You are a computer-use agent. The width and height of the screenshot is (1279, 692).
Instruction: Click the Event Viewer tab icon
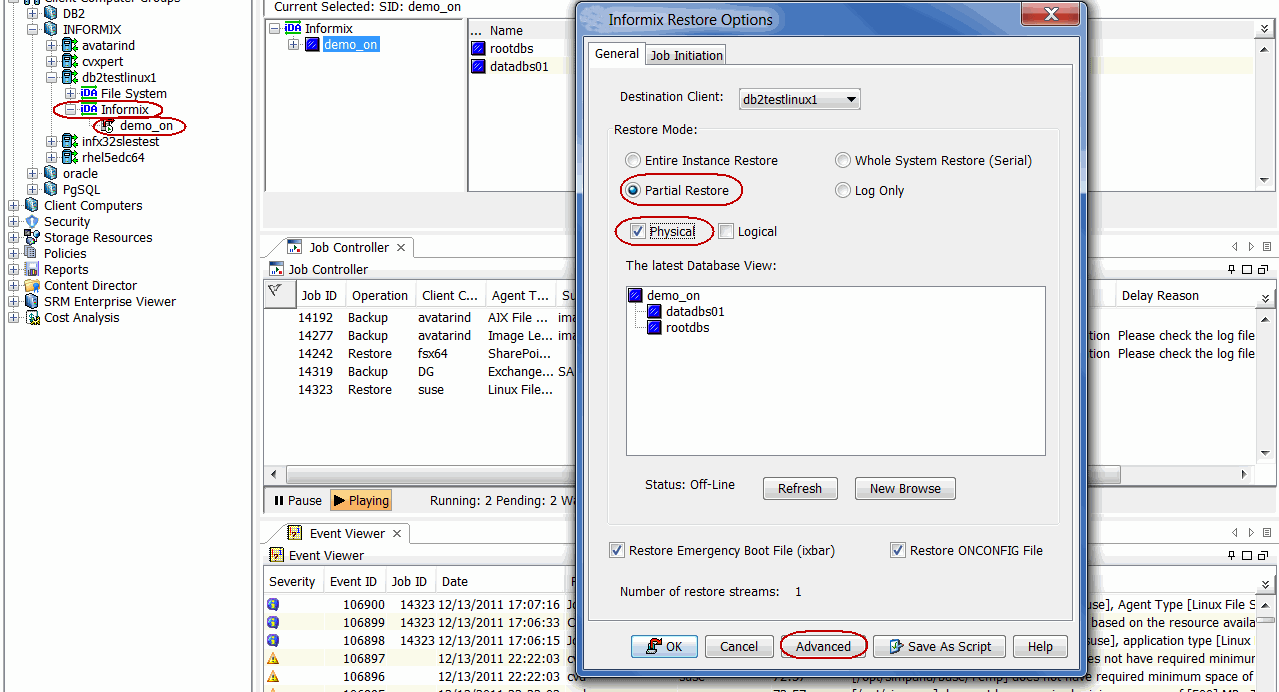[x=295, y=533]
